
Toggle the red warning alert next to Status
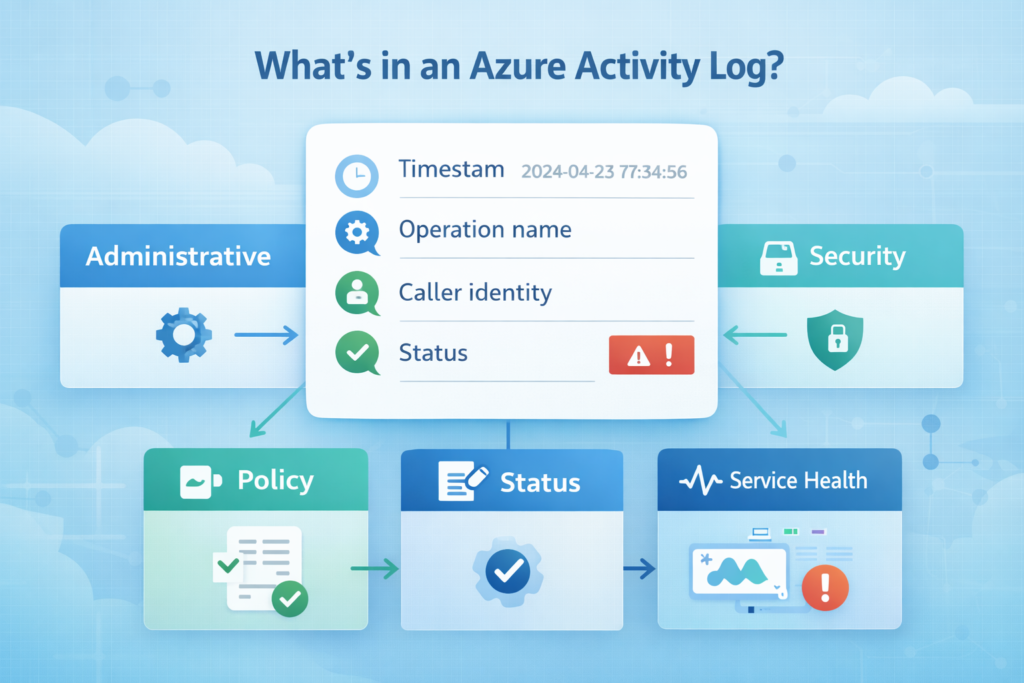(651, 354)
